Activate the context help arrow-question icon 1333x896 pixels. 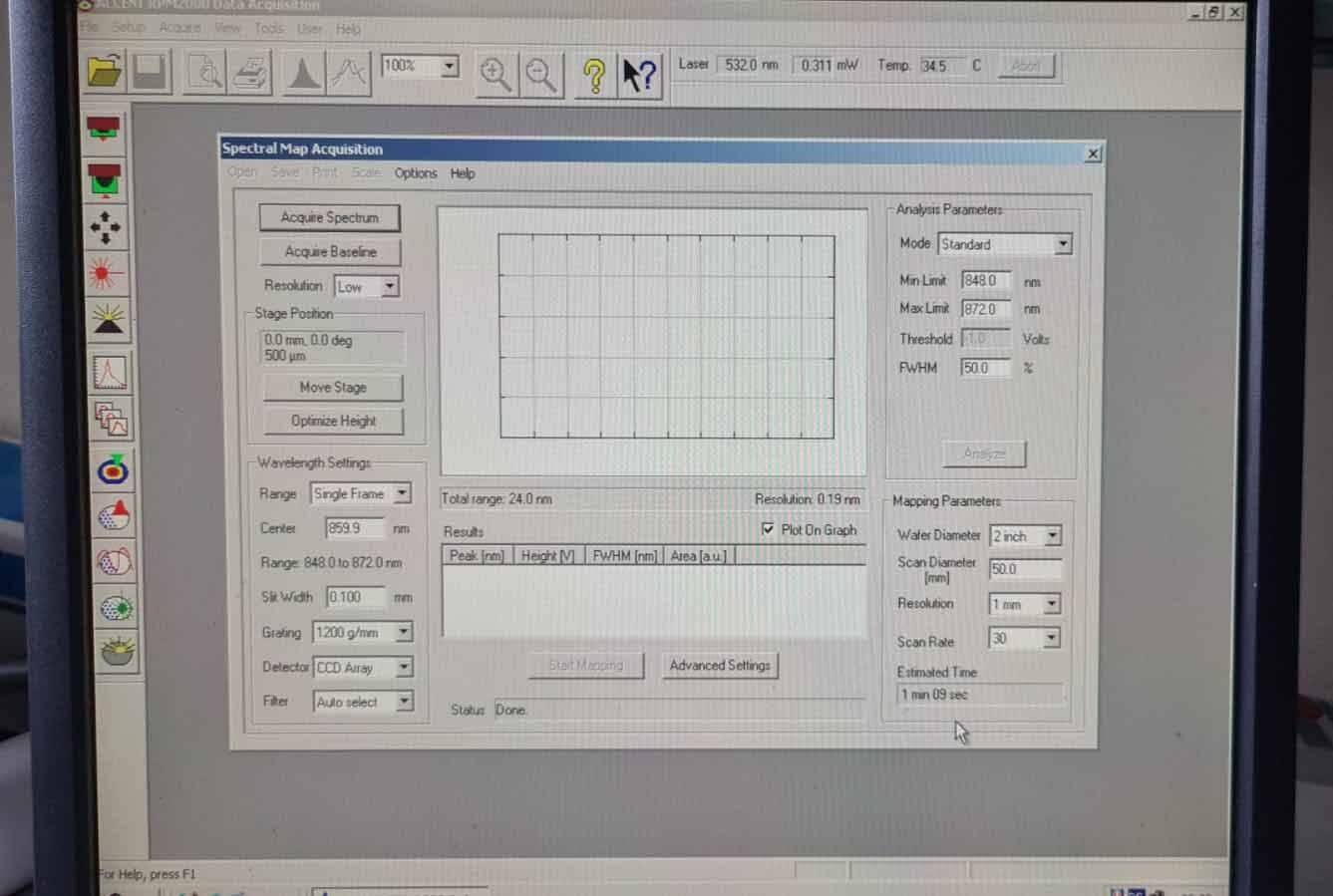tap(640, 75)
